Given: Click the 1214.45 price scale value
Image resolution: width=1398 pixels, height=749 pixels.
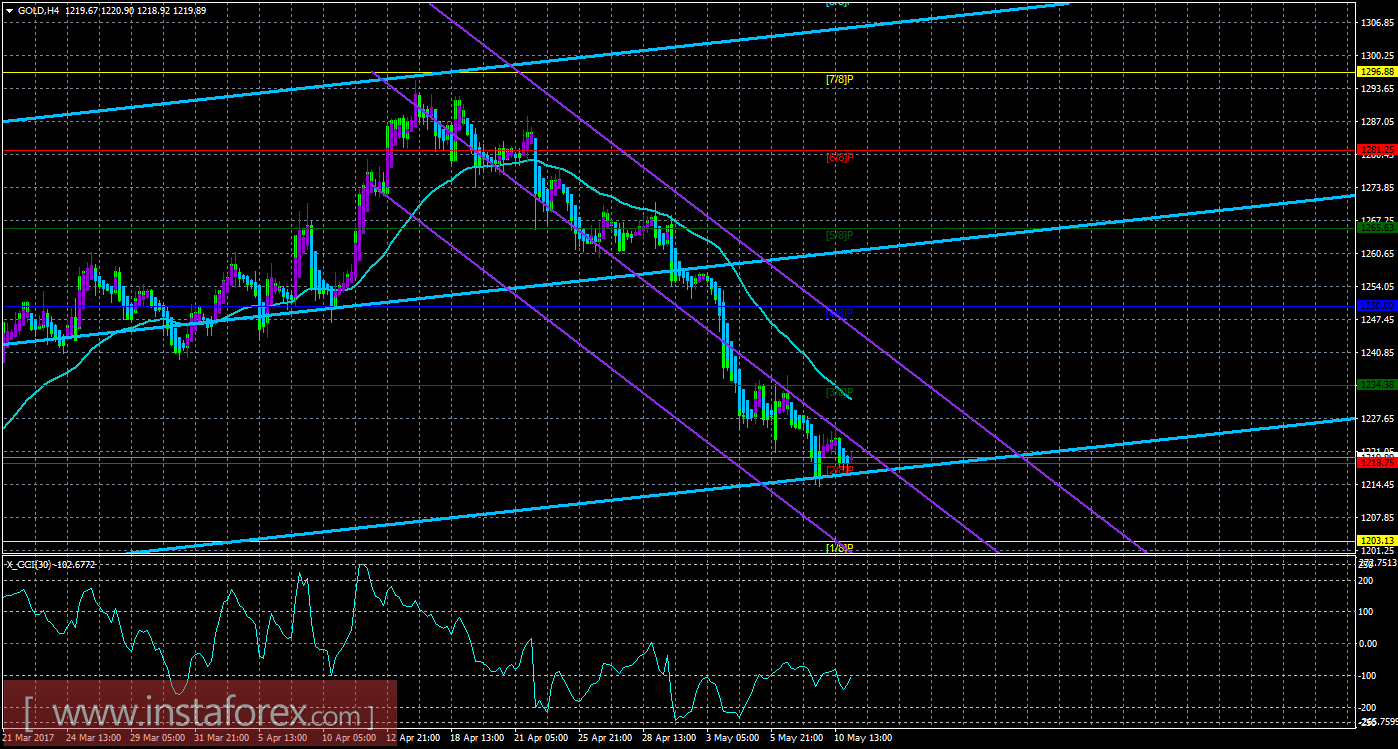Looking at the screenshot, I should click(1377, 485).
